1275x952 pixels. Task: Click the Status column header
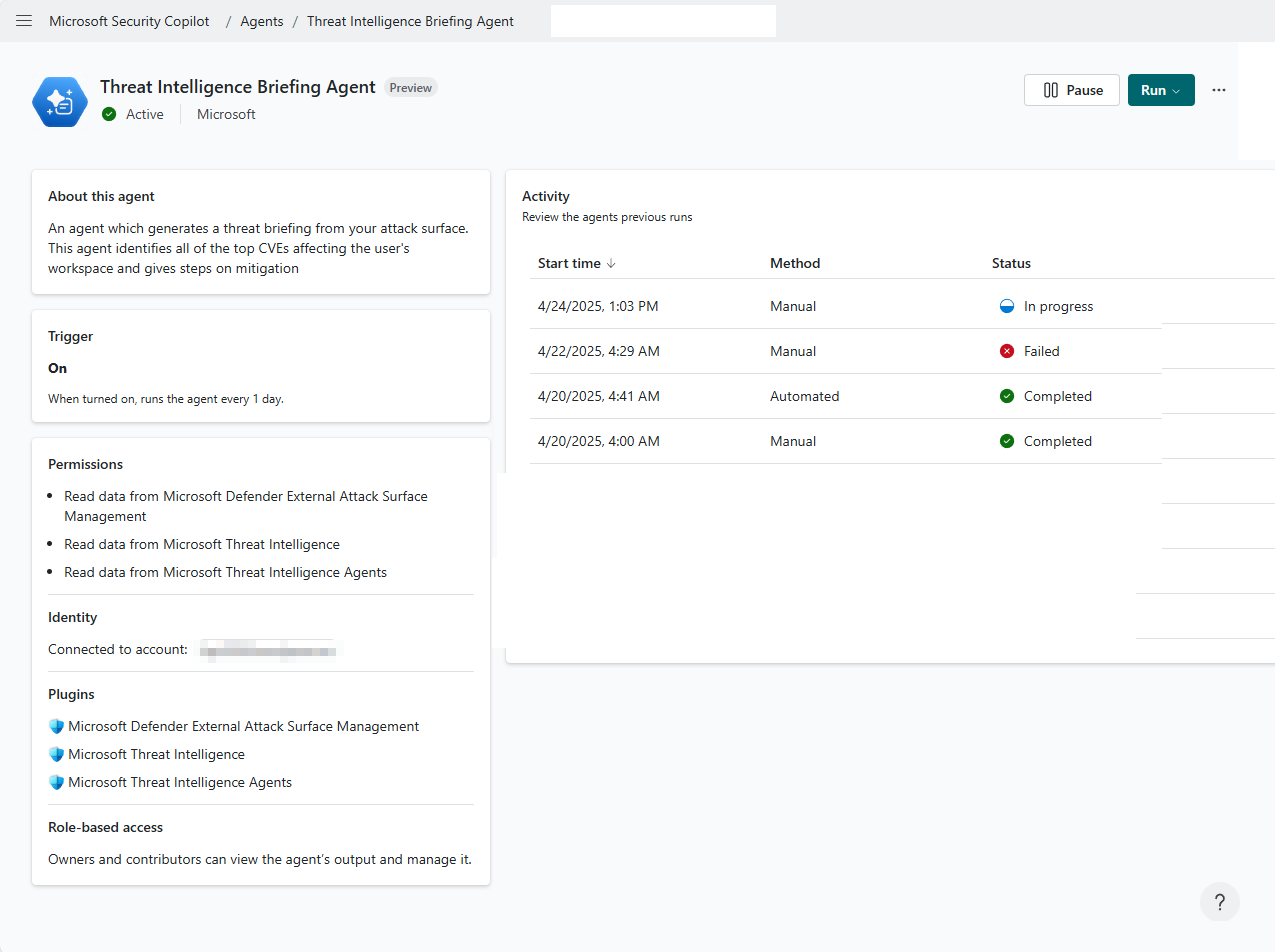click(x=1011, y=264)
